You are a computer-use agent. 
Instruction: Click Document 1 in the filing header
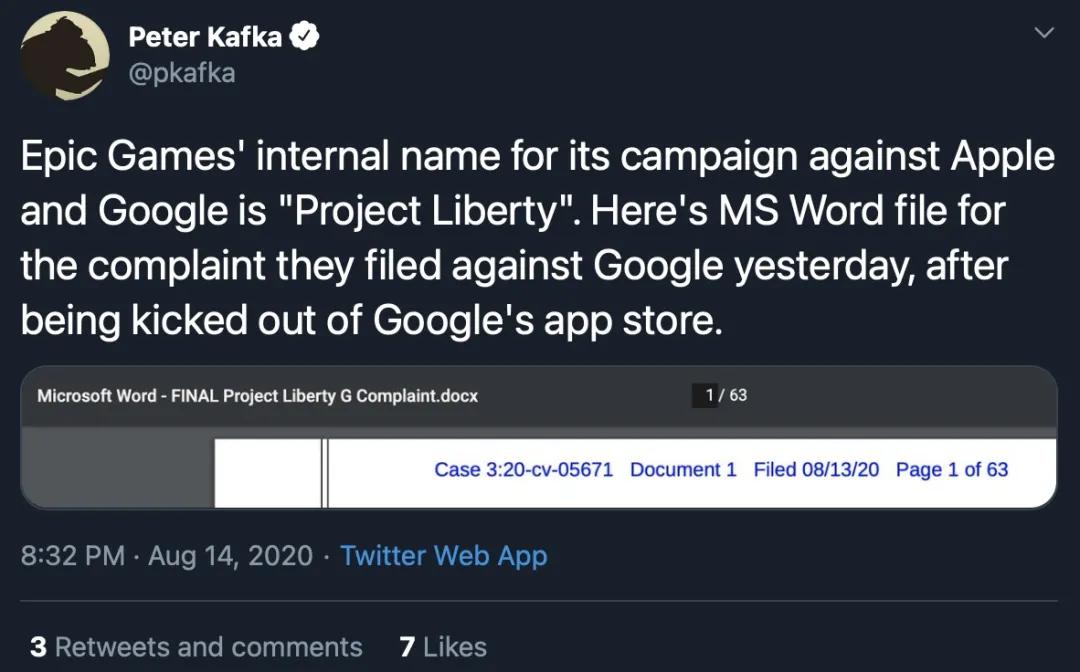click(683, 469)
